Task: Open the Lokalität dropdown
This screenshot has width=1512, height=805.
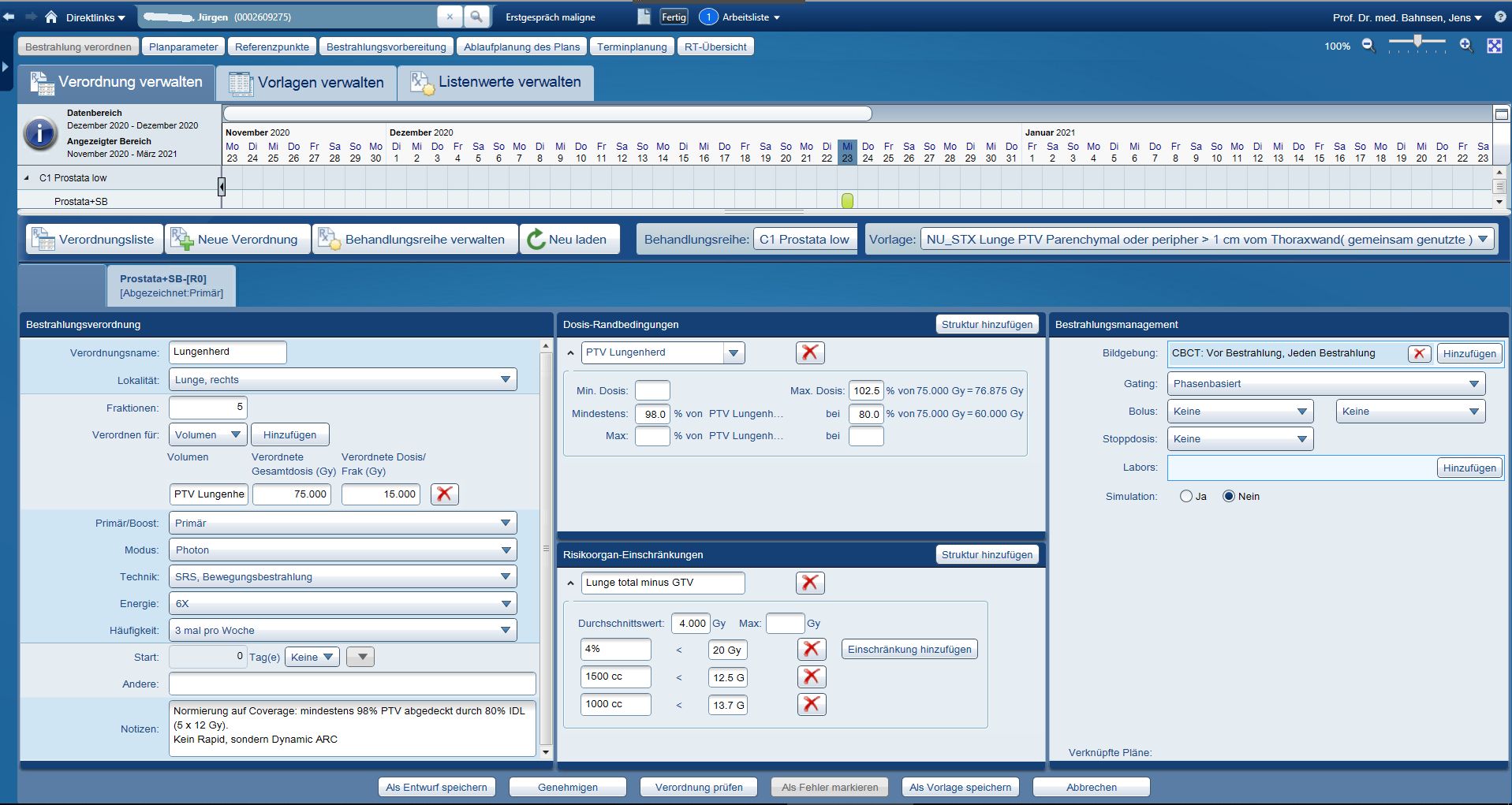Action: tap(505, 380)
